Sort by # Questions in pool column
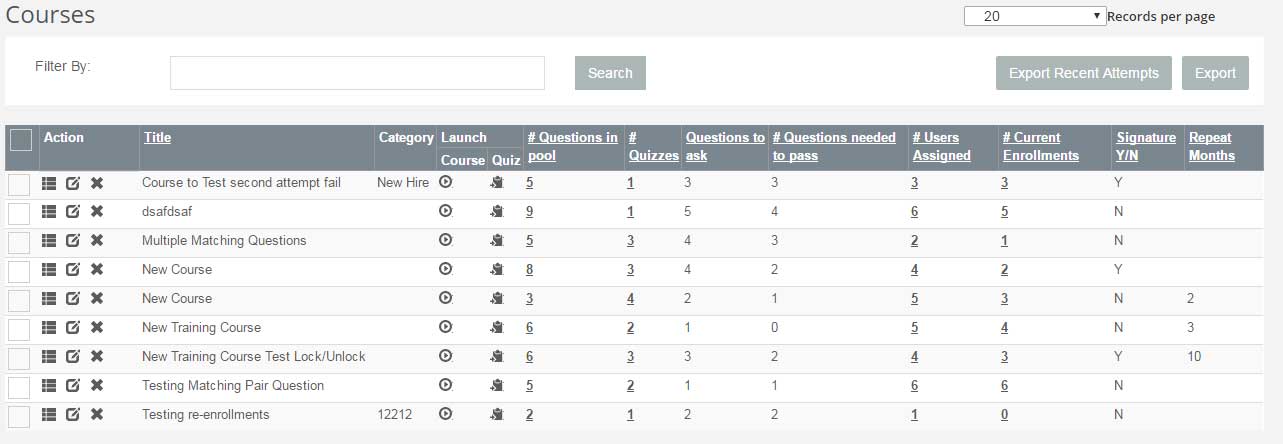The image size is (1283, 444). point(572,146)
